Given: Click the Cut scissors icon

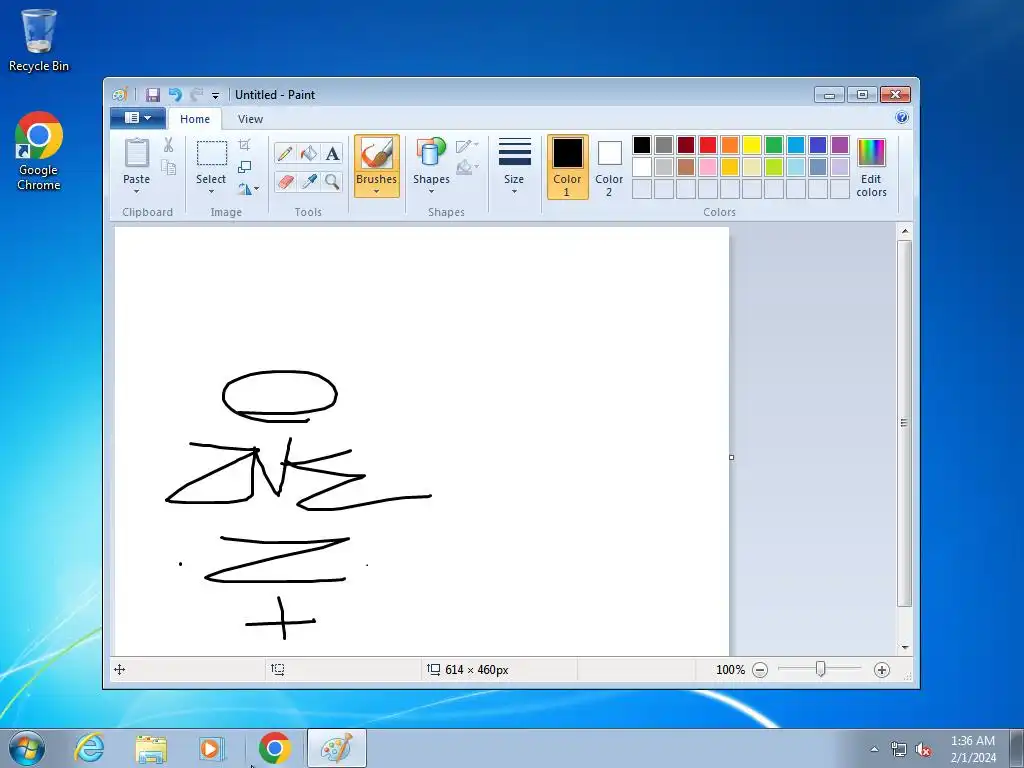Looking at the screenshot, I should [168, 145].
